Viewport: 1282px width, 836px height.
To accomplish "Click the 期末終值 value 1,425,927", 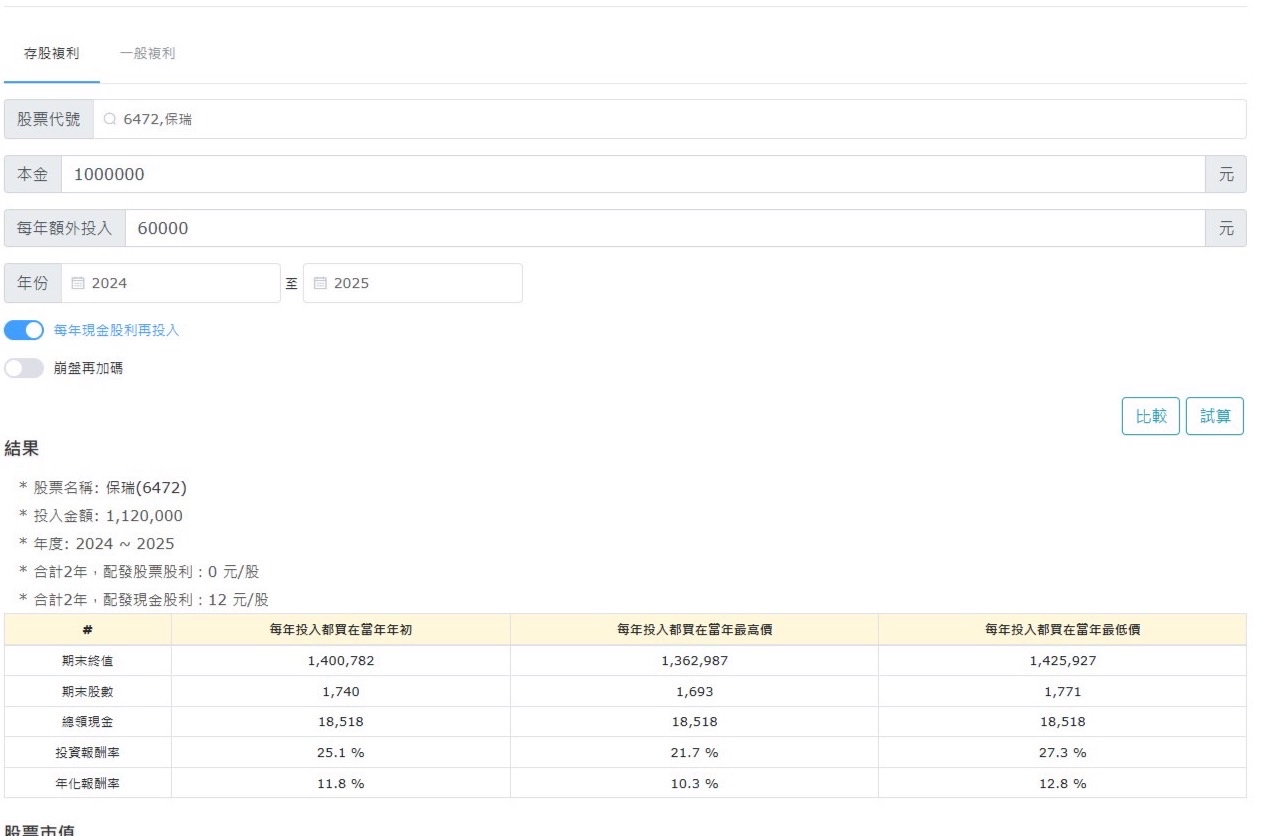I will pos(1061,661).
